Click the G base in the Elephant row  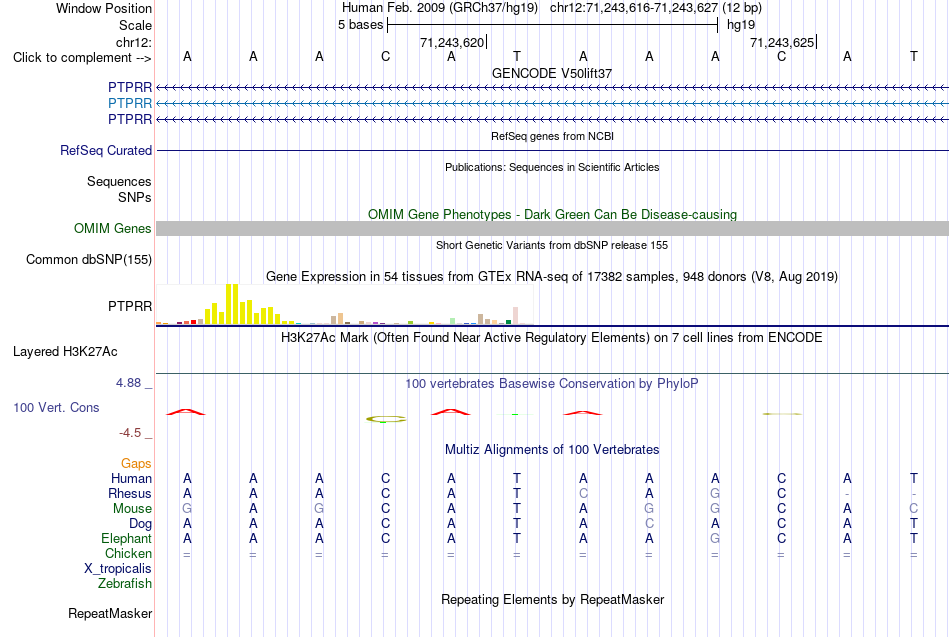coord(716,538)
